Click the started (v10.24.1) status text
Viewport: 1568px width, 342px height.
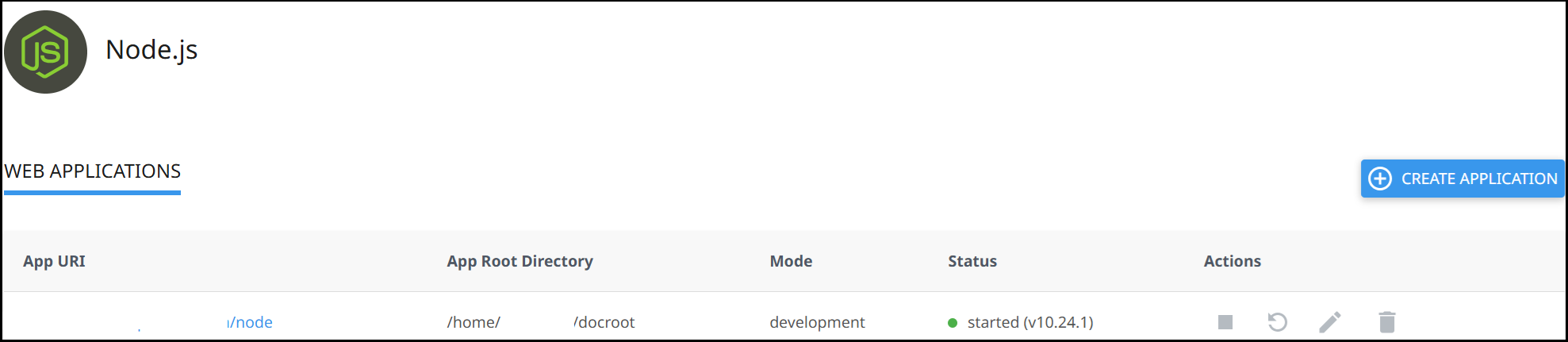point(1030,322)
